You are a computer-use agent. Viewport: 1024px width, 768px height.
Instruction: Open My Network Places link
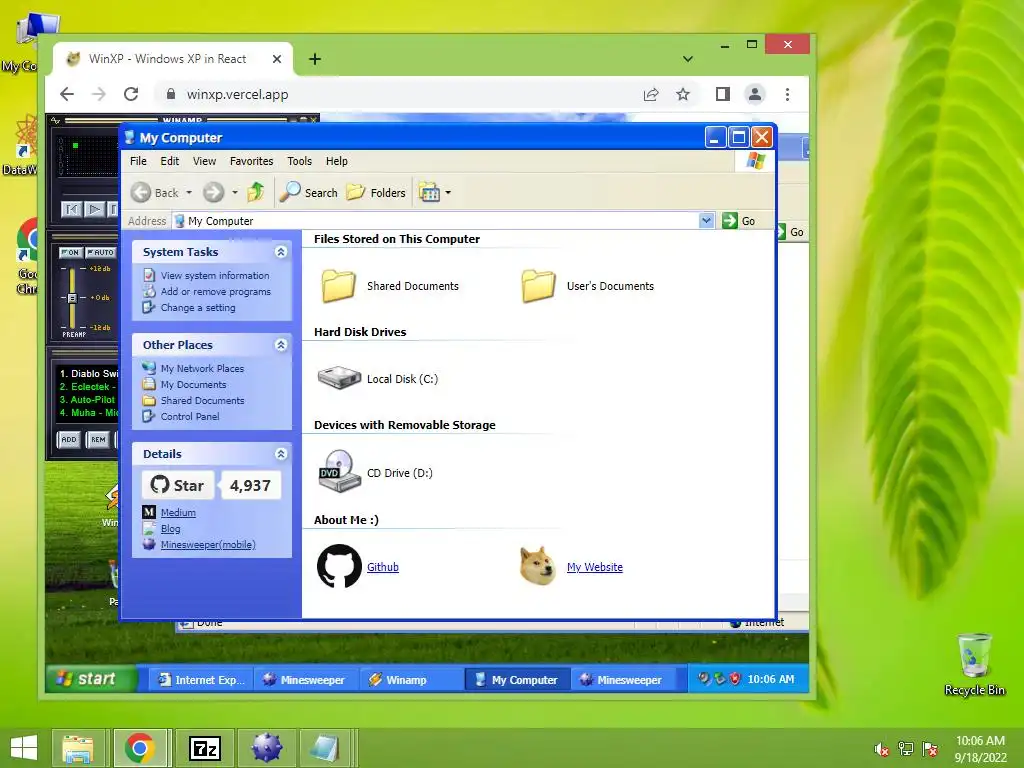click(202, 368)
